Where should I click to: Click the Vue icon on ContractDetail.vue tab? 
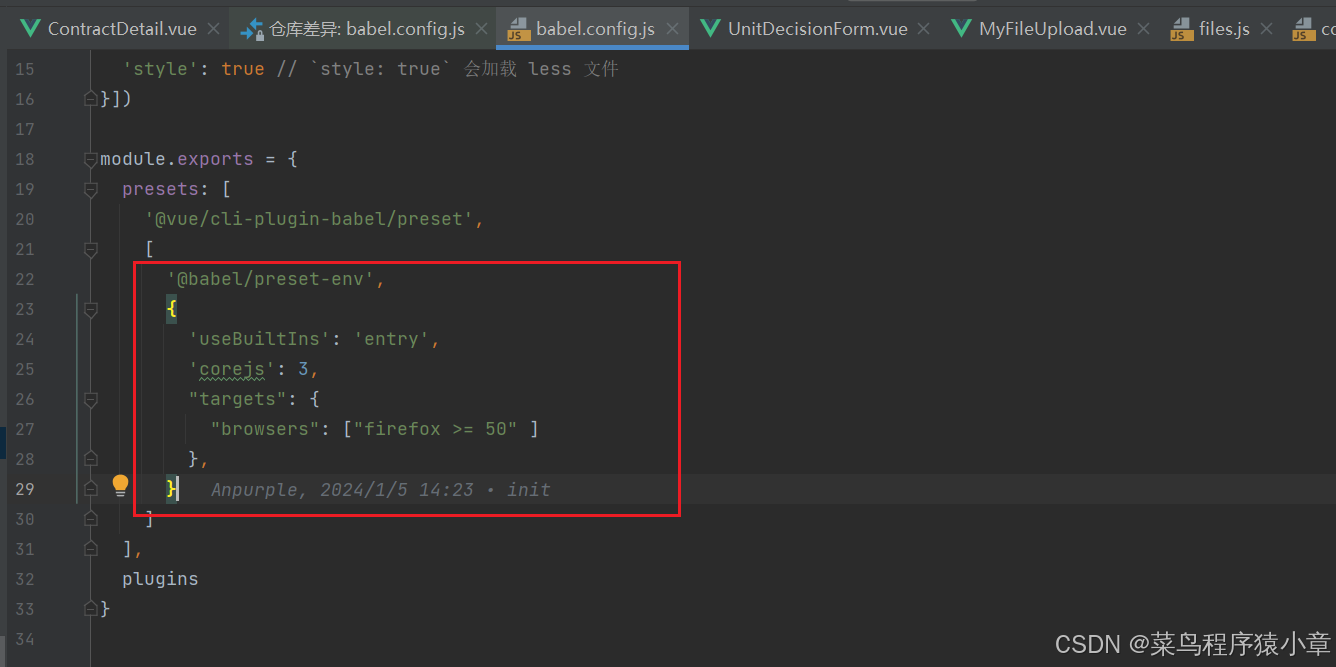[30, 29]
